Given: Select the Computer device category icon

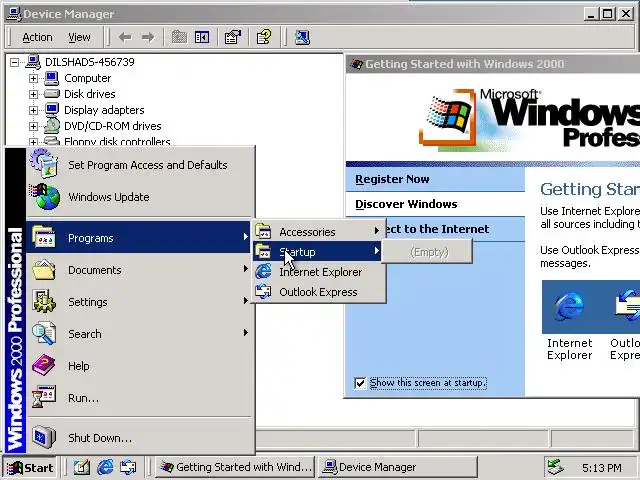Looking at the screenshot, I should click(x=52, y=78).
